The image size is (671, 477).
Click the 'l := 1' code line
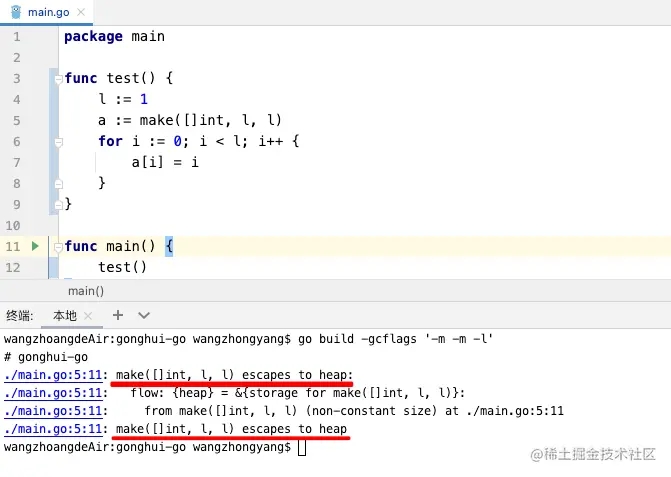click(123, 99)
